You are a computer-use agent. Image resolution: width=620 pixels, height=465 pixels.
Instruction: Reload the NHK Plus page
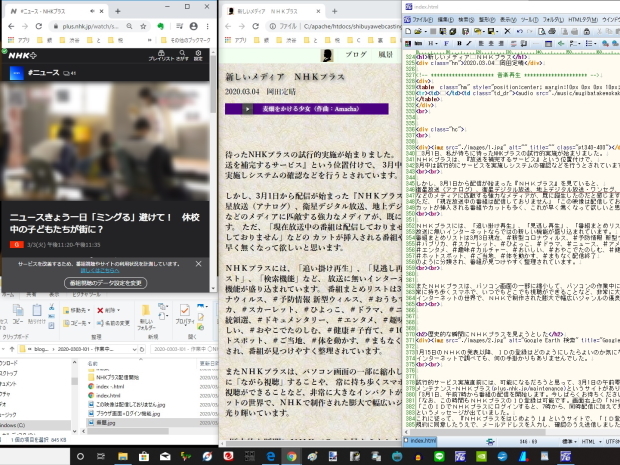point(38,26)
